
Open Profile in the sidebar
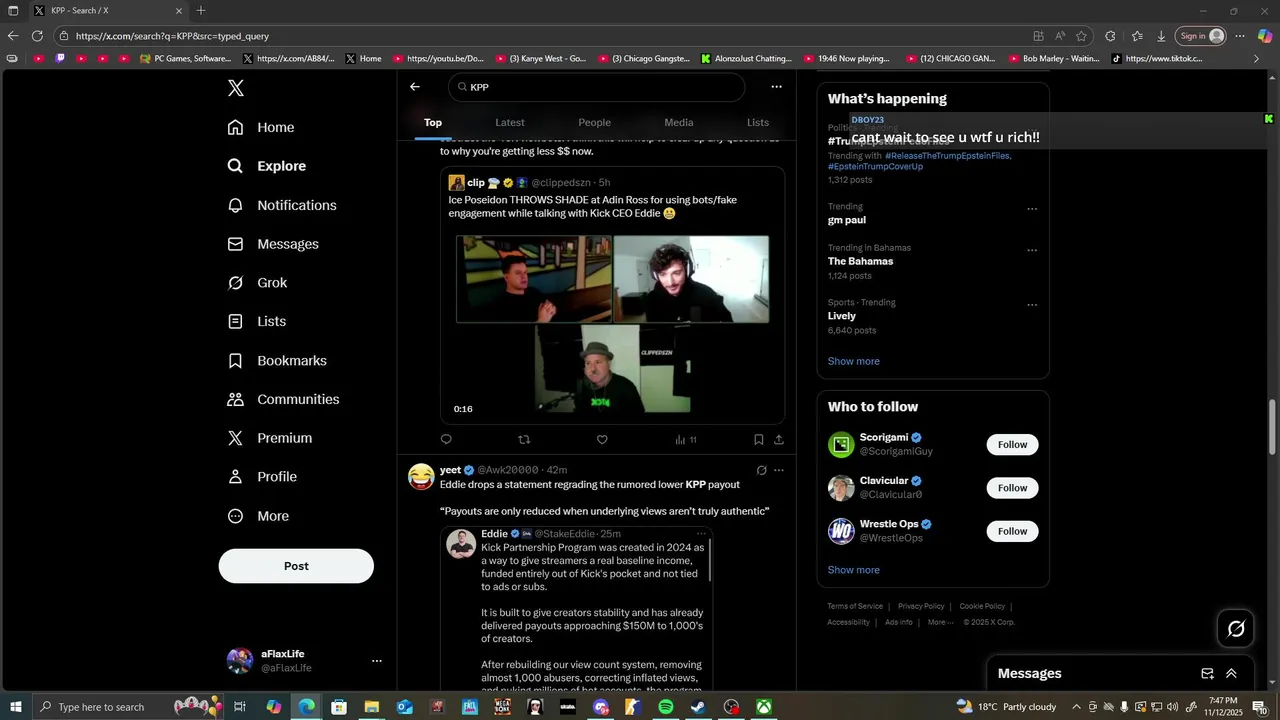coord(262,477)
